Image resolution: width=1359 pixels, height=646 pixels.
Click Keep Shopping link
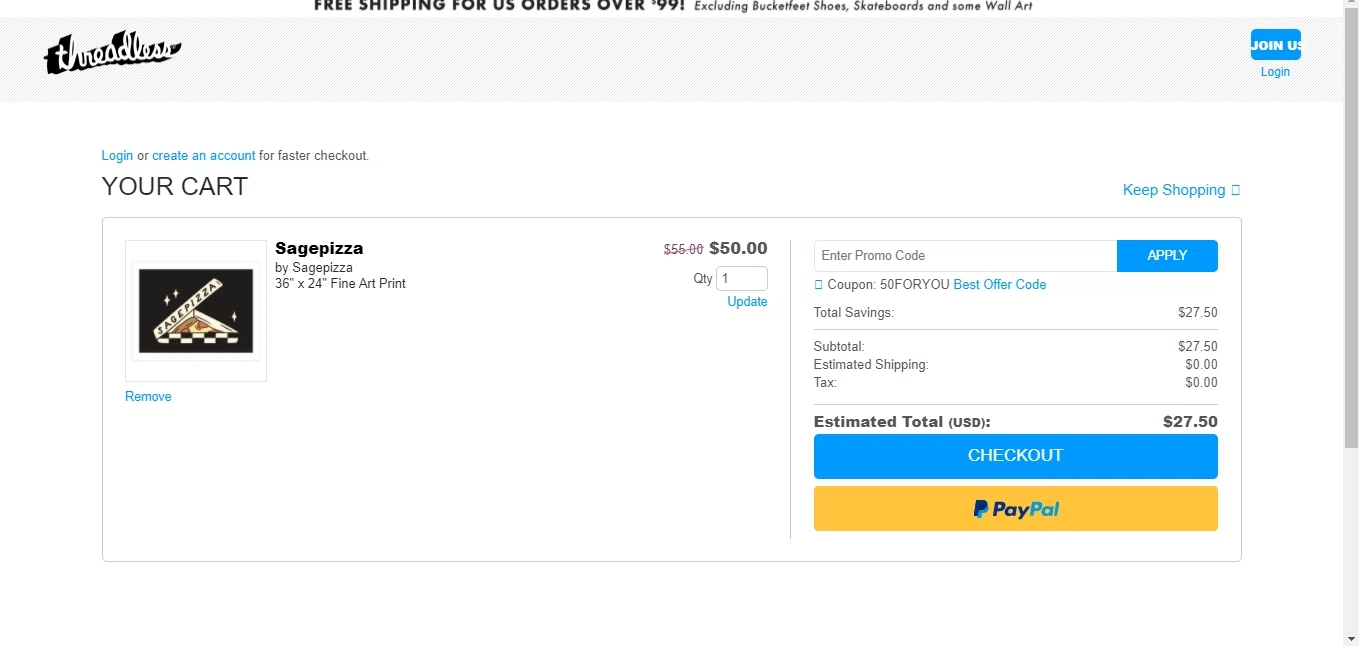(x=1173, y=190)
